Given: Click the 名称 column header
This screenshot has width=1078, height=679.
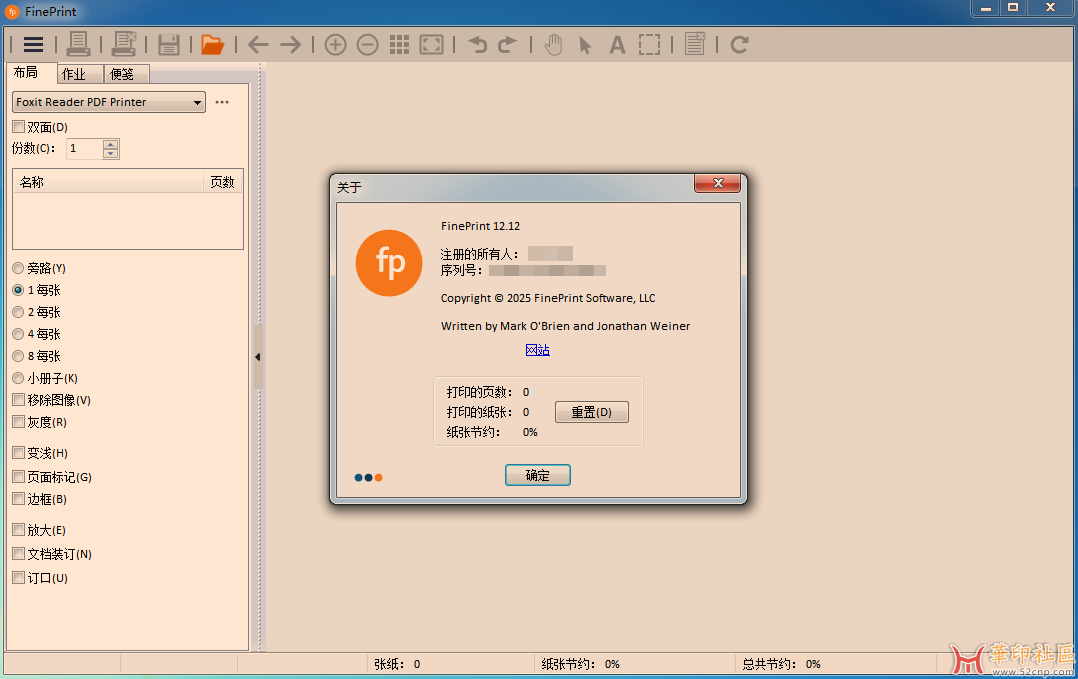Looking at the screenshot, I should click(x=109, y=182).
